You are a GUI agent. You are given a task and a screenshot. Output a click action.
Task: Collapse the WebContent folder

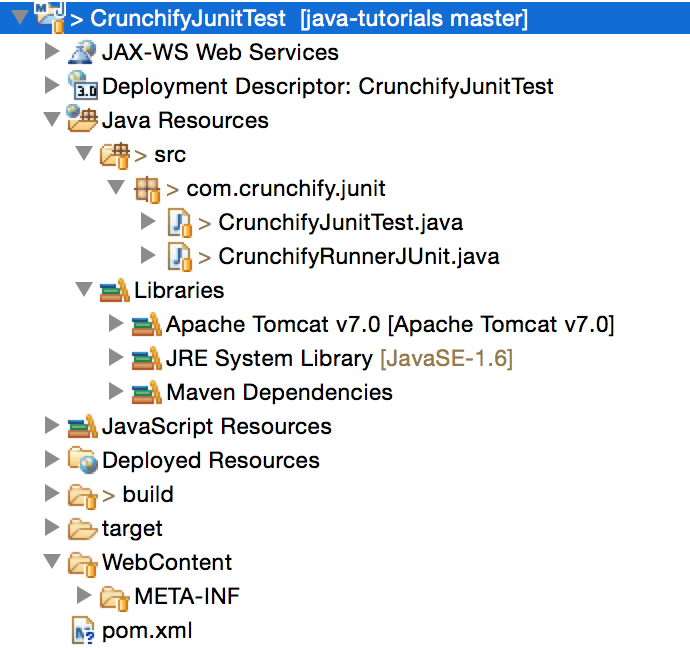tap(51, 562)
